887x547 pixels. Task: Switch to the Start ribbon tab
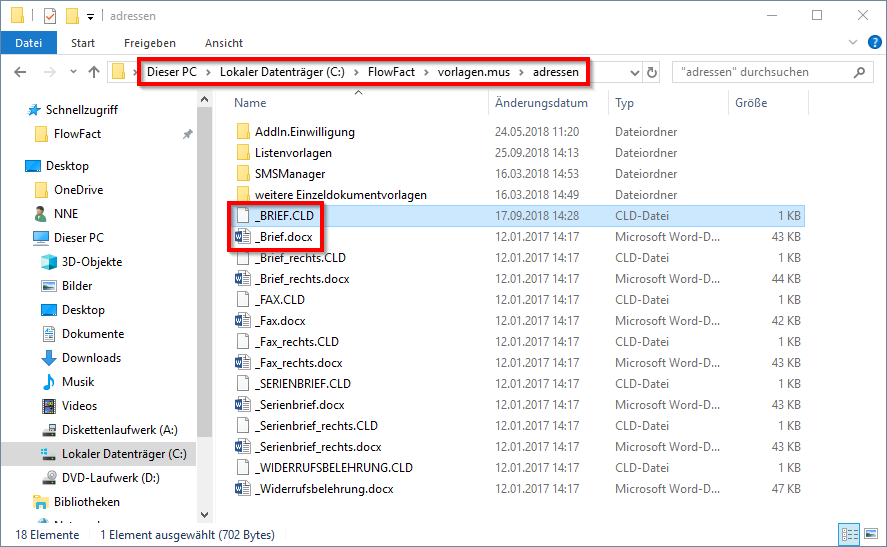83,43
